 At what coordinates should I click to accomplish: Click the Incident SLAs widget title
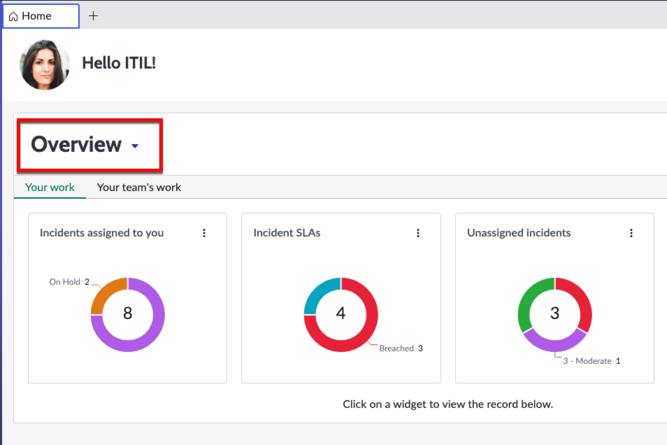[x=287, y=233]
